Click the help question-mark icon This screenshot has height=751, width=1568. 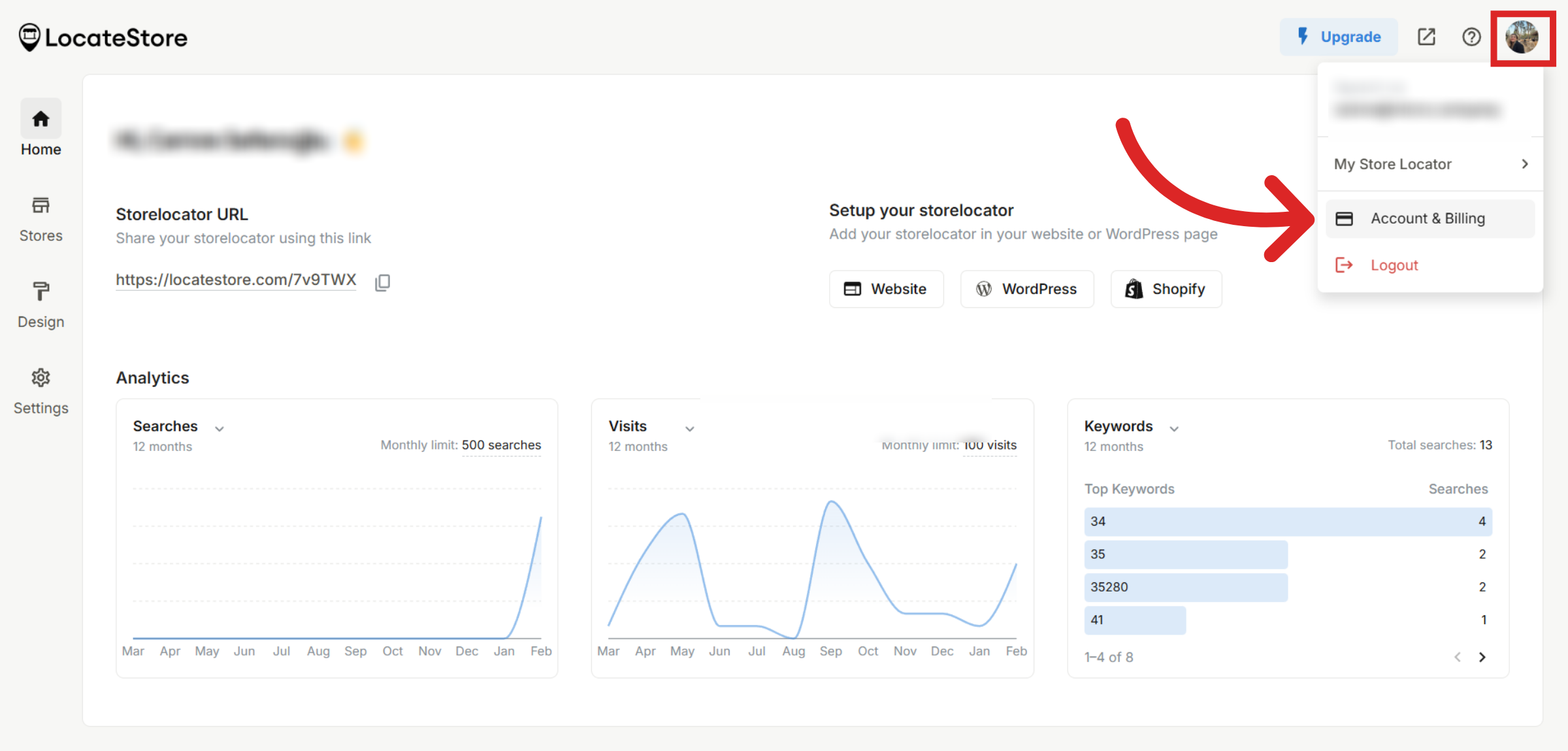pos(1471,37)
